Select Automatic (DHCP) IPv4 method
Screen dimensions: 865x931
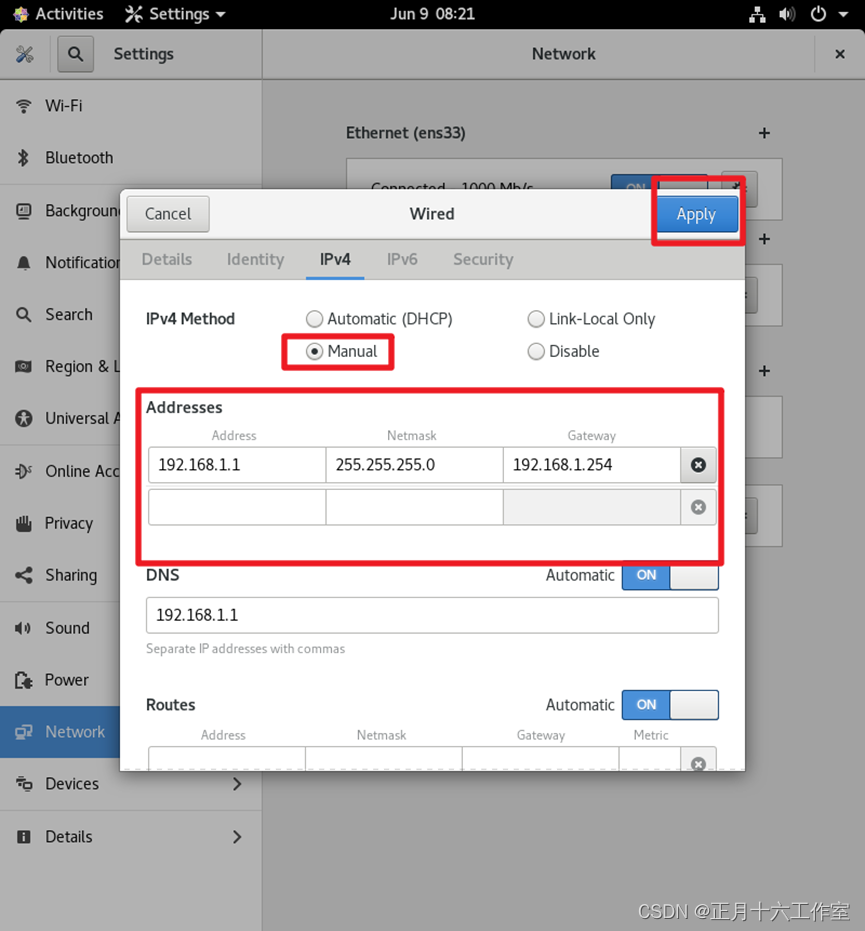[x=379, y=319]
